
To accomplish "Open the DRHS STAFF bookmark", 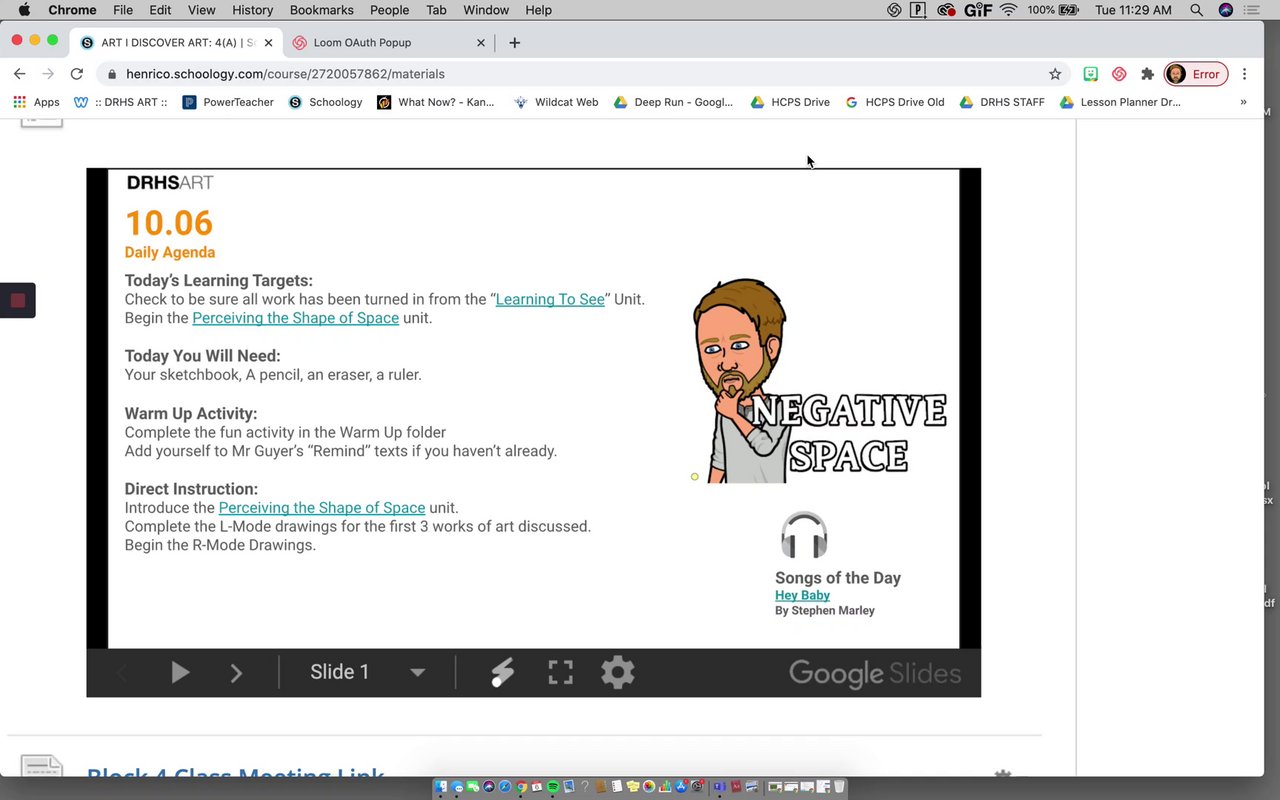I will (x=1001, y=102).
